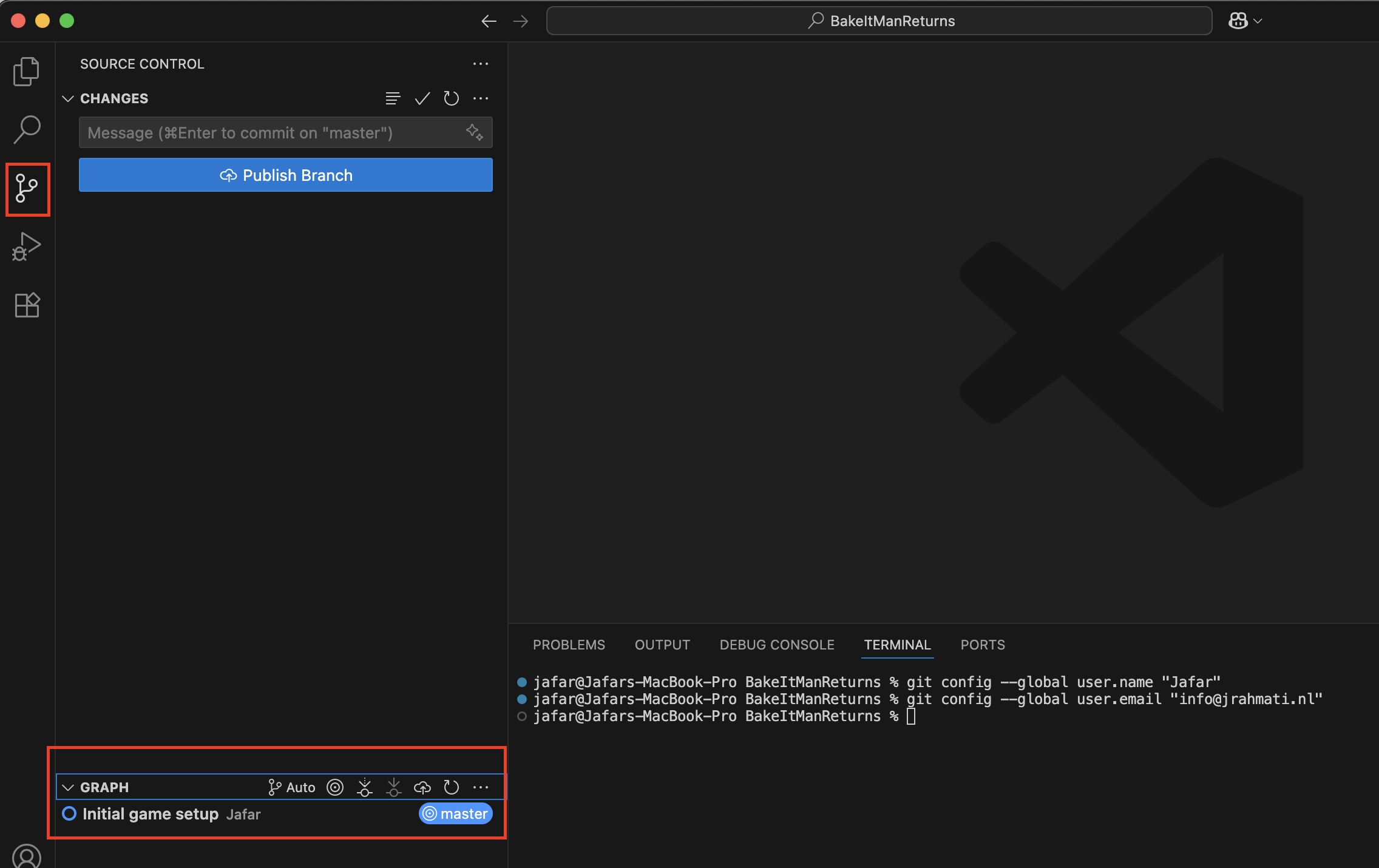Click the Fetch icon in Graph toolbar
The width and height of the screenshot is (1379, 868).
coord(364,787)
